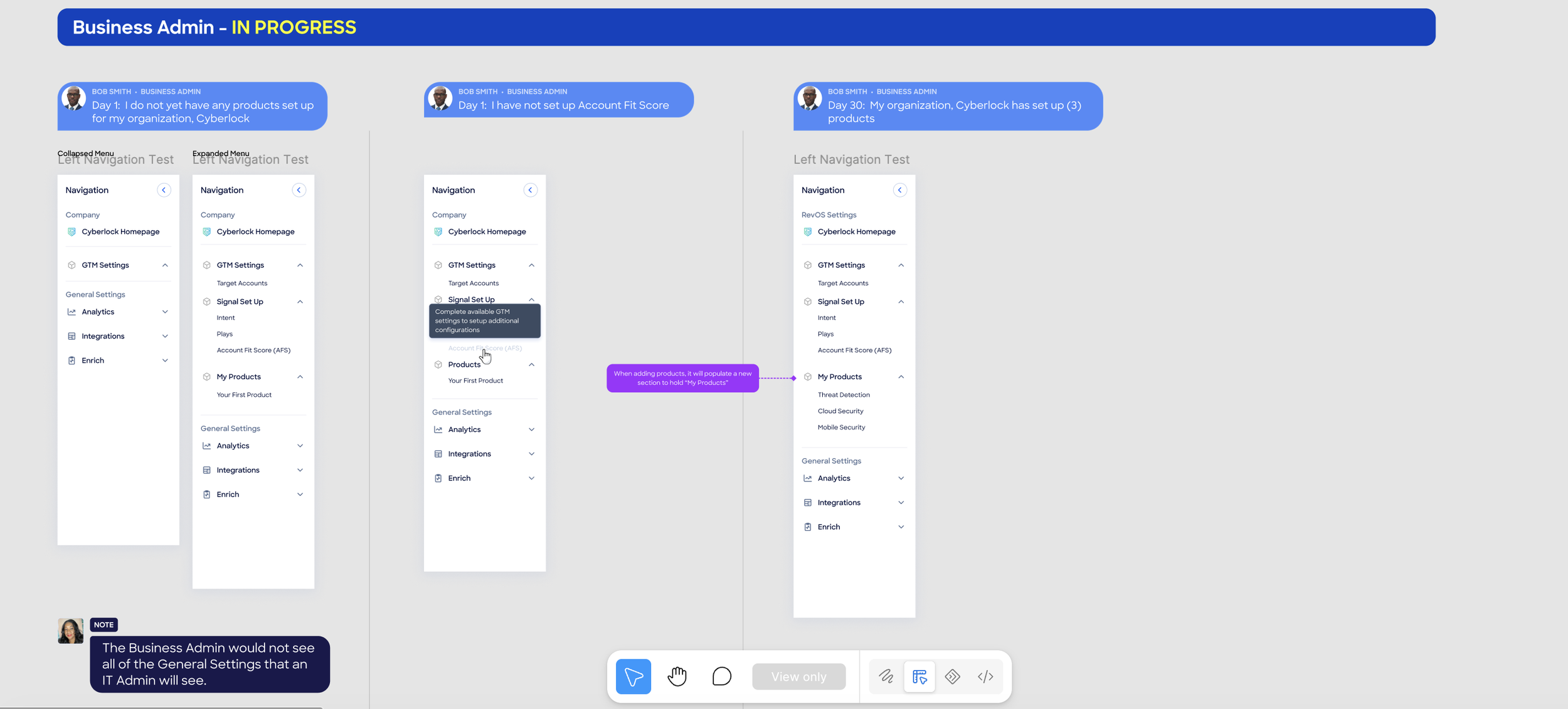Screen dimensions: 1568x709
Task: Expand Enrich chevron in Account Fit Score panel
Action: (x=531, y=478)
